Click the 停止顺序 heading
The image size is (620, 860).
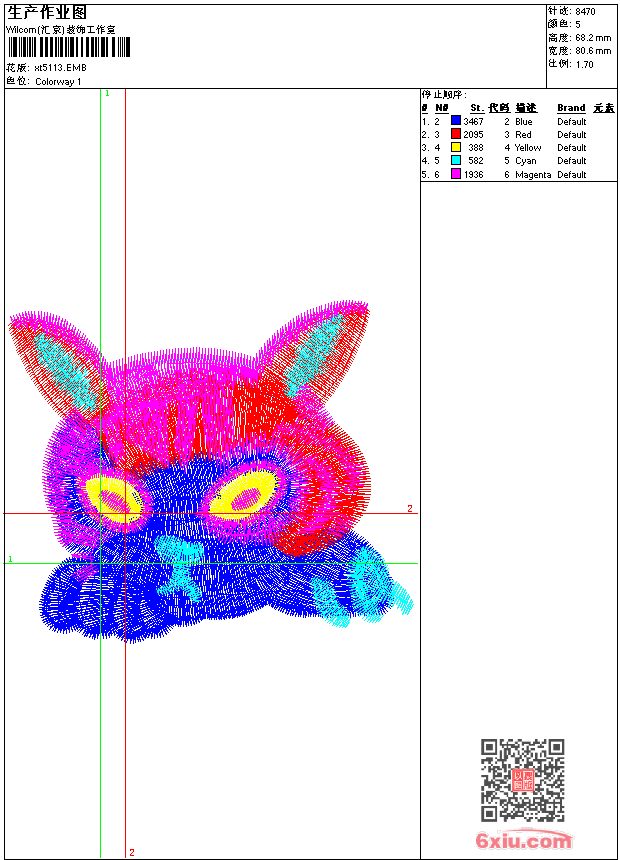[444, 94]
